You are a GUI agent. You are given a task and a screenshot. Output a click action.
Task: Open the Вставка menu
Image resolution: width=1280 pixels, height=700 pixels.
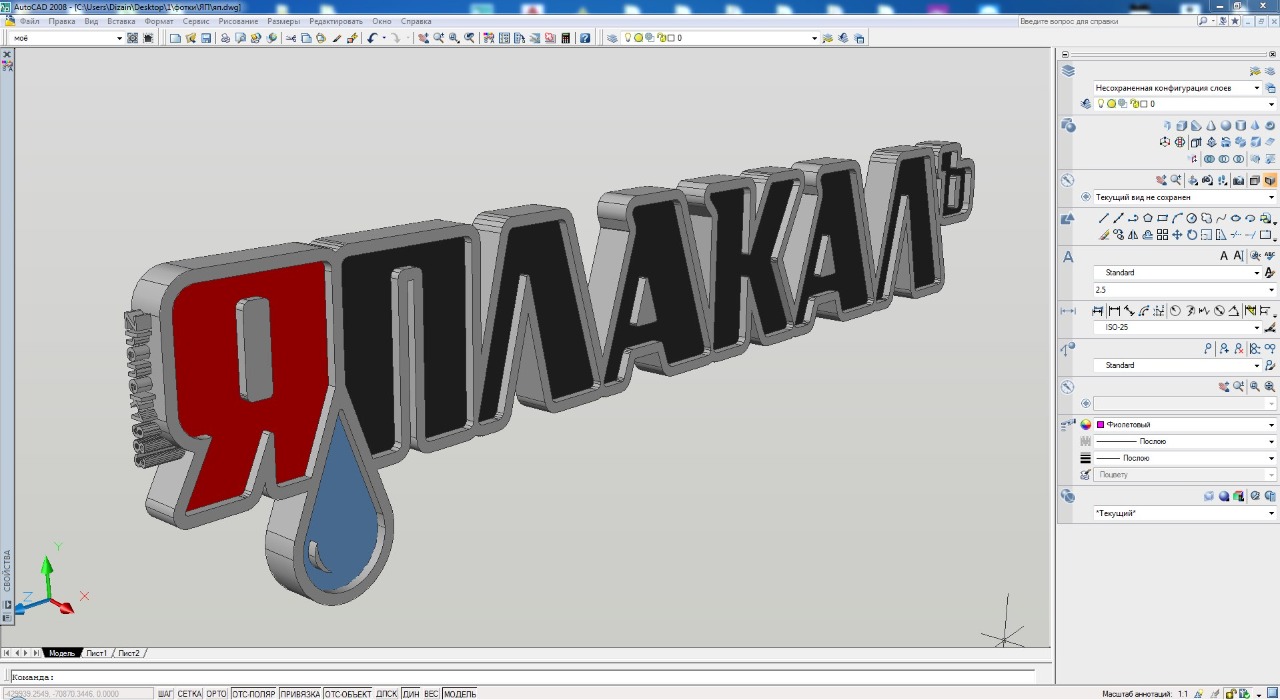(121, 21)
